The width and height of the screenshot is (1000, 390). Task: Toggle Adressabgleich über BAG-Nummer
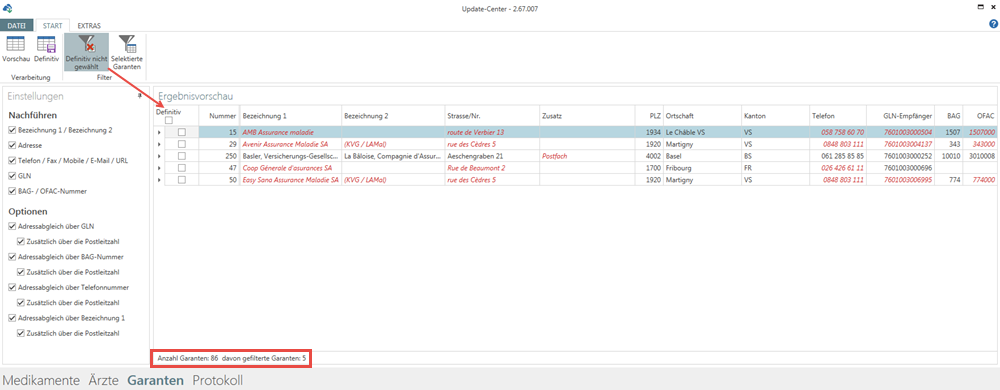pos(12,257)
